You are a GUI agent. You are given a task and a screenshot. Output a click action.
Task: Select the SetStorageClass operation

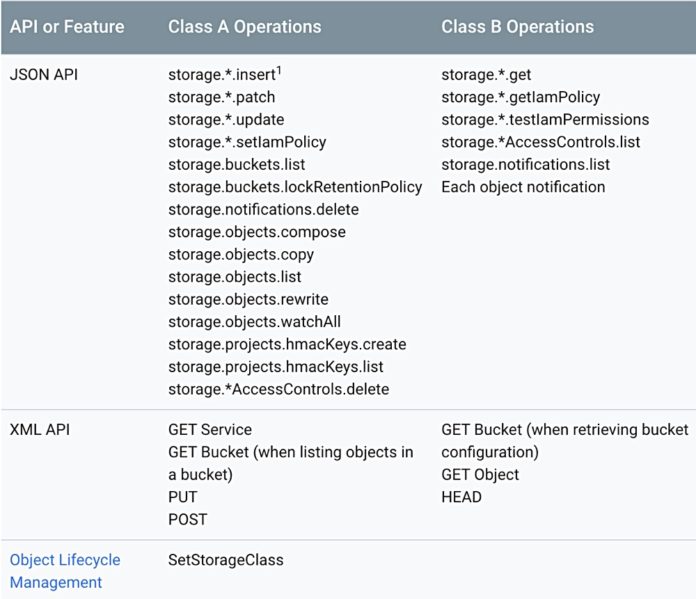point(226,560)
